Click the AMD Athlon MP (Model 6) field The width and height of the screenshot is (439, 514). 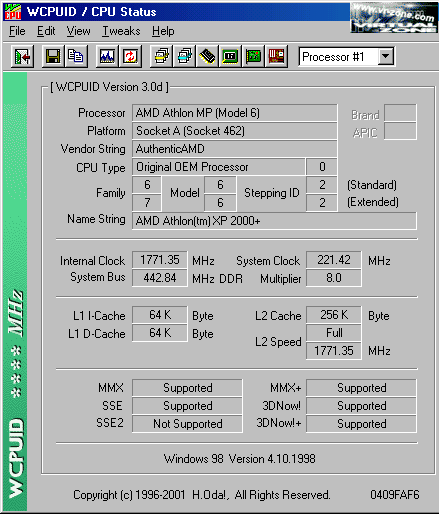235,113
